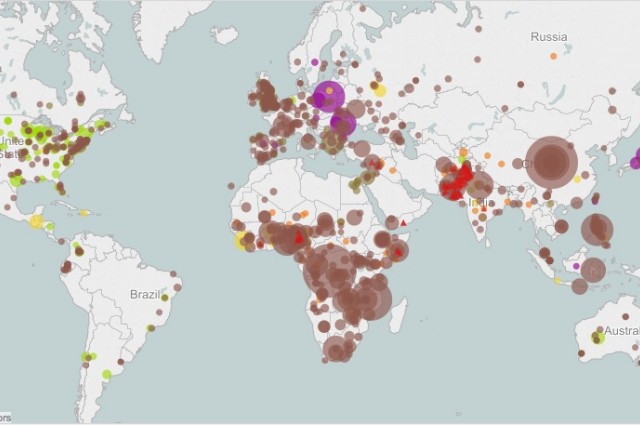Select the large purple bubble over Poland
This screenshot has width=640, height=425.
[x=328, y=97]
